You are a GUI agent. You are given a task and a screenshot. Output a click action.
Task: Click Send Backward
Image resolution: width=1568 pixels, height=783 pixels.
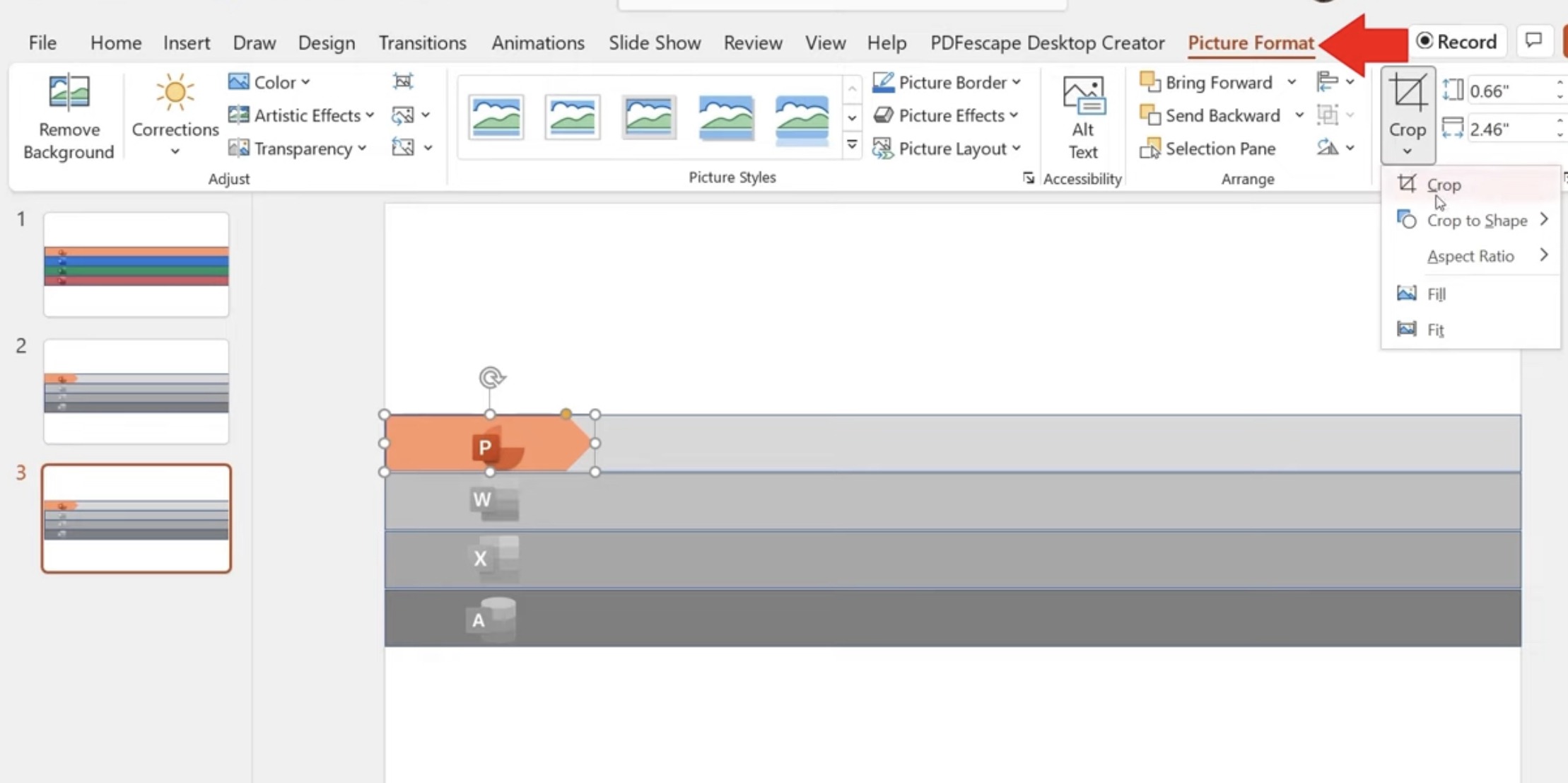pos(1210,115)
